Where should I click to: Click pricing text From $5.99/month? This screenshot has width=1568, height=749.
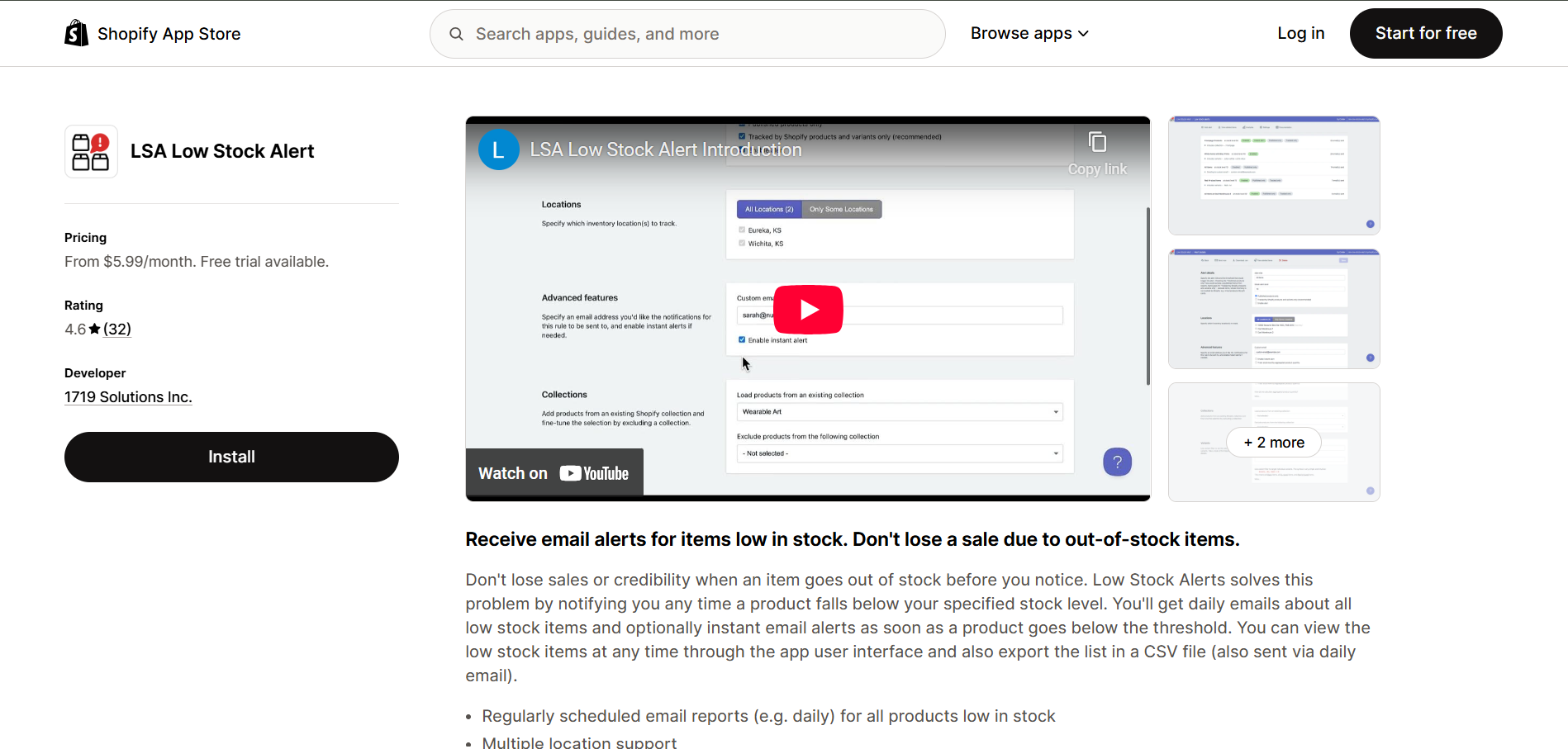(x=197, y=262)
